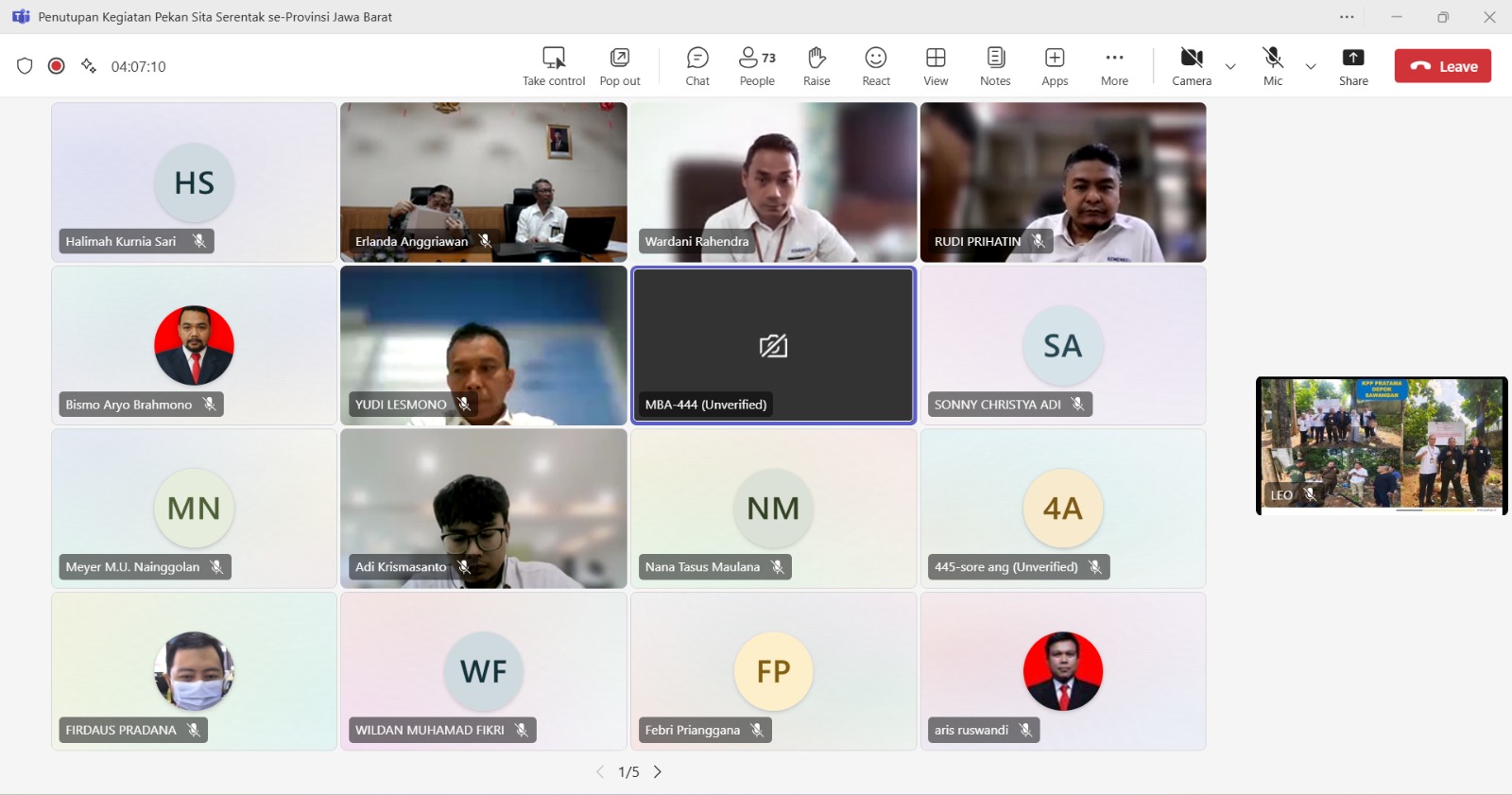Viewport: 1512px width, 795px height.
Task: Open the React emoji picker
Action: click(x=876, y=66)
